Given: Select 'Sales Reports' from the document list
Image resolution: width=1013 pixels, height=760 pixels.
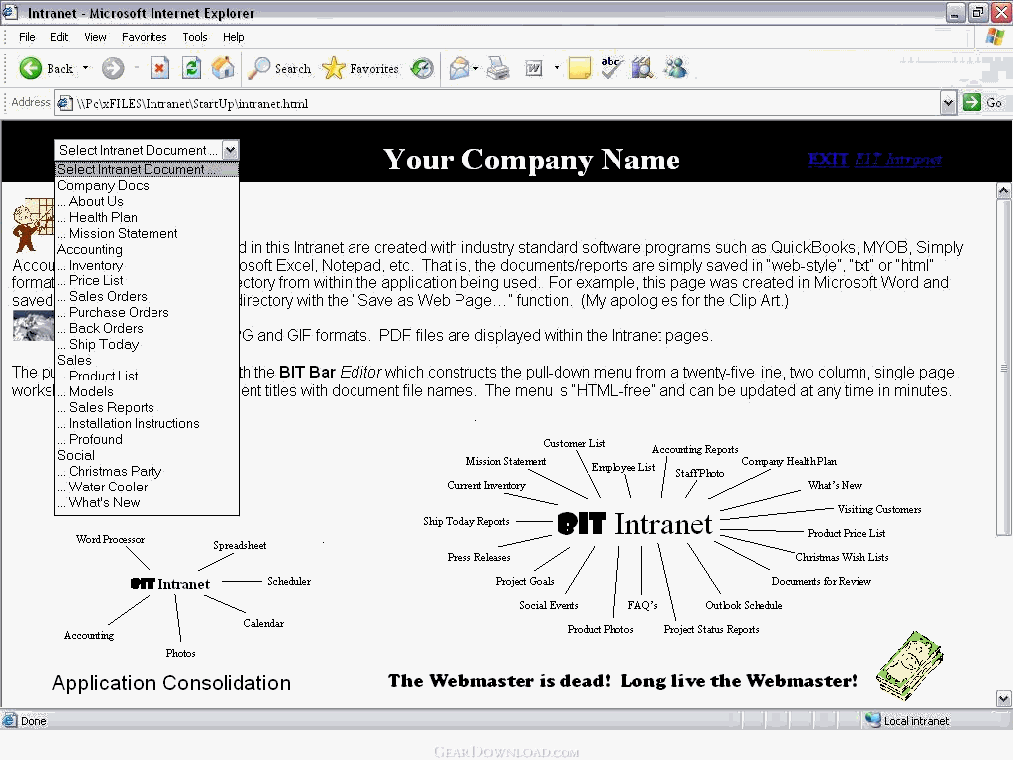Looking at the screenshot, I should click(147, 407).
